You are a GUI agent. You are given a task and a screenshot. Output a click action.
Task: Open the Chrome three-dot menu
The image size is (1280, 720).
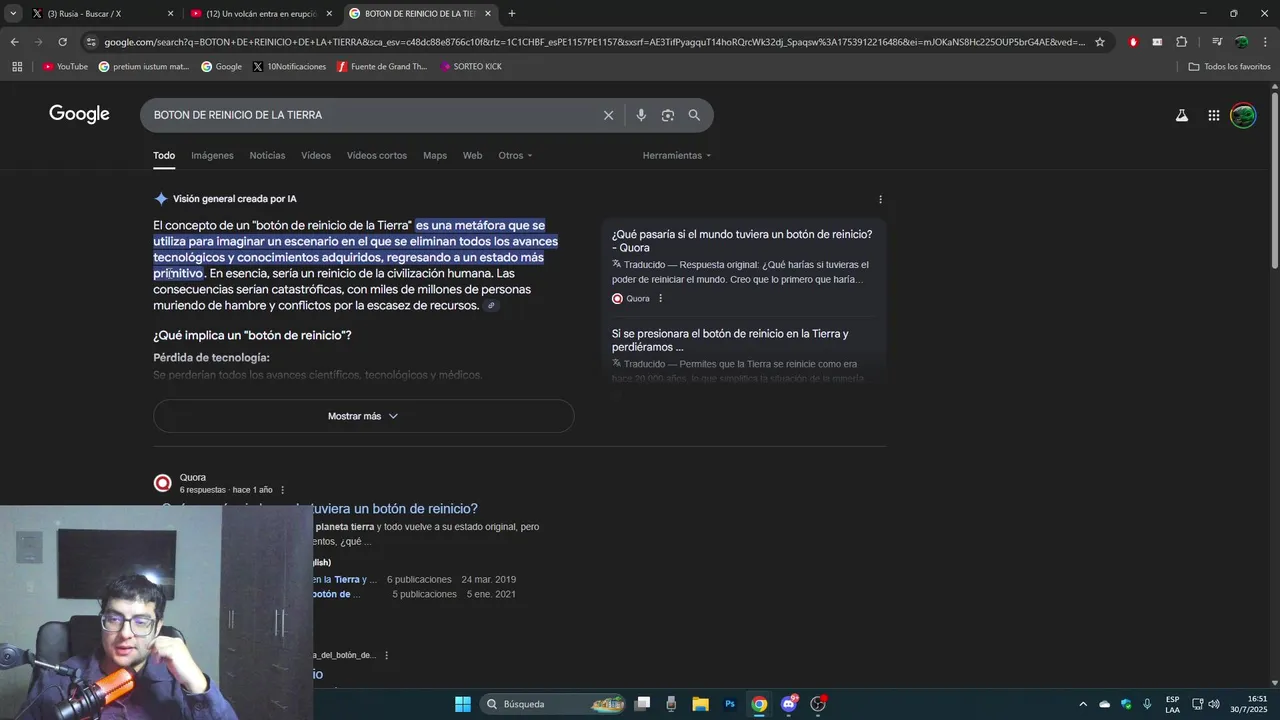coord(1265,42)
